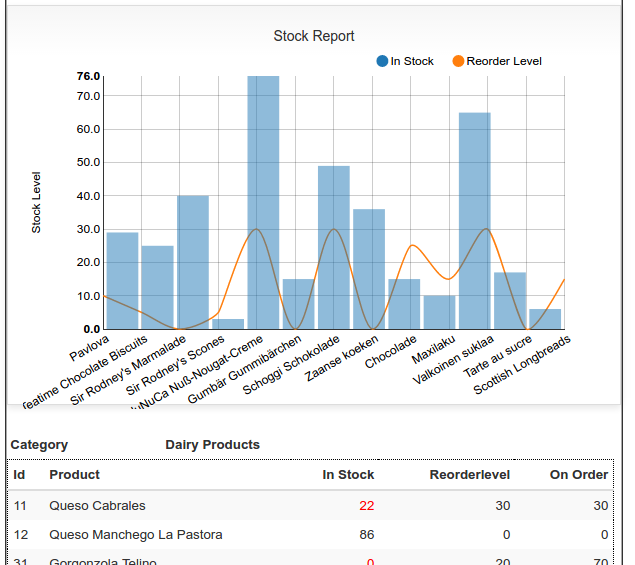Select the Schoggi Schokolade bar
This screenshot has height=565, width=635.
[x=333, y=247]
